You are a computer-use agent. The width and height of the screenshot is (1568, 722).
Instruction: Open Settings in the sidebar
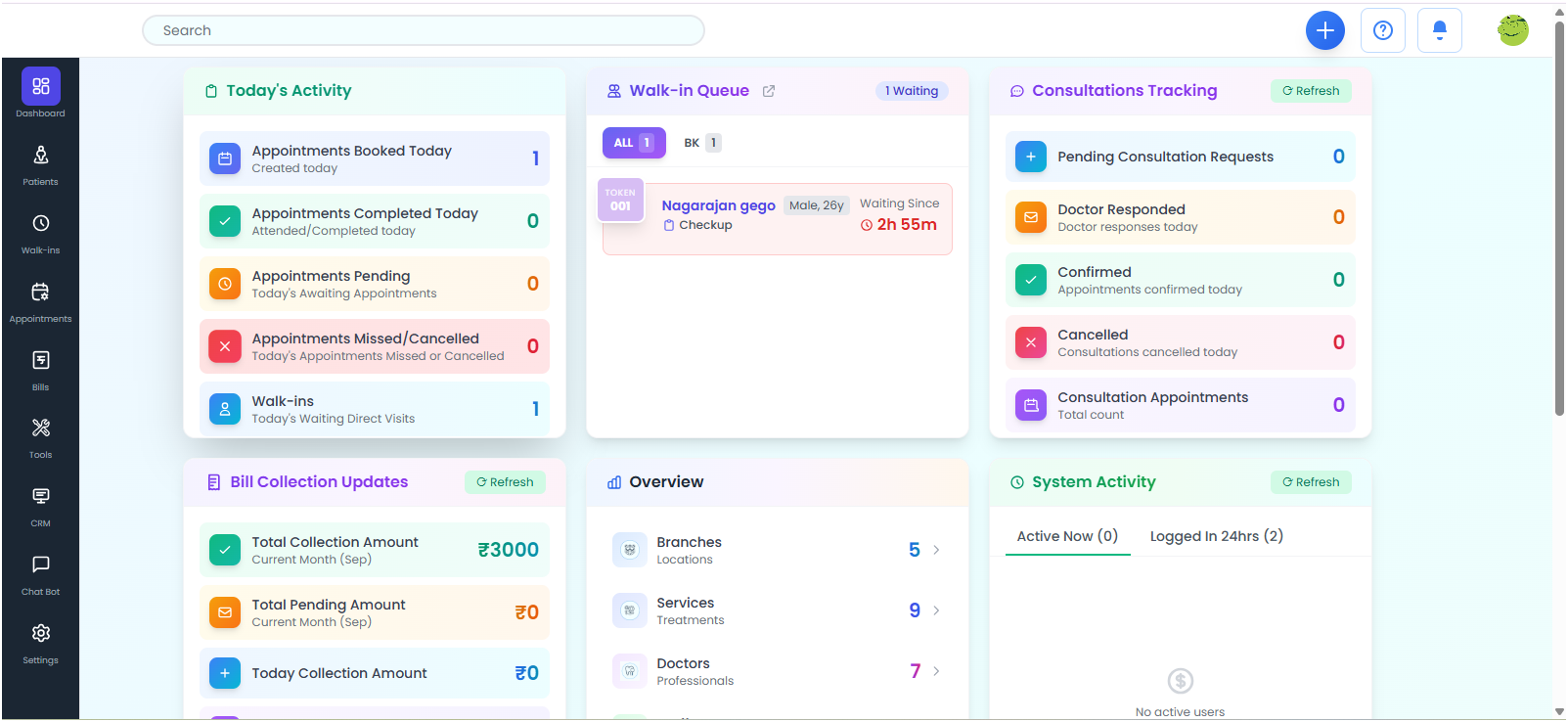click(40, 643)
